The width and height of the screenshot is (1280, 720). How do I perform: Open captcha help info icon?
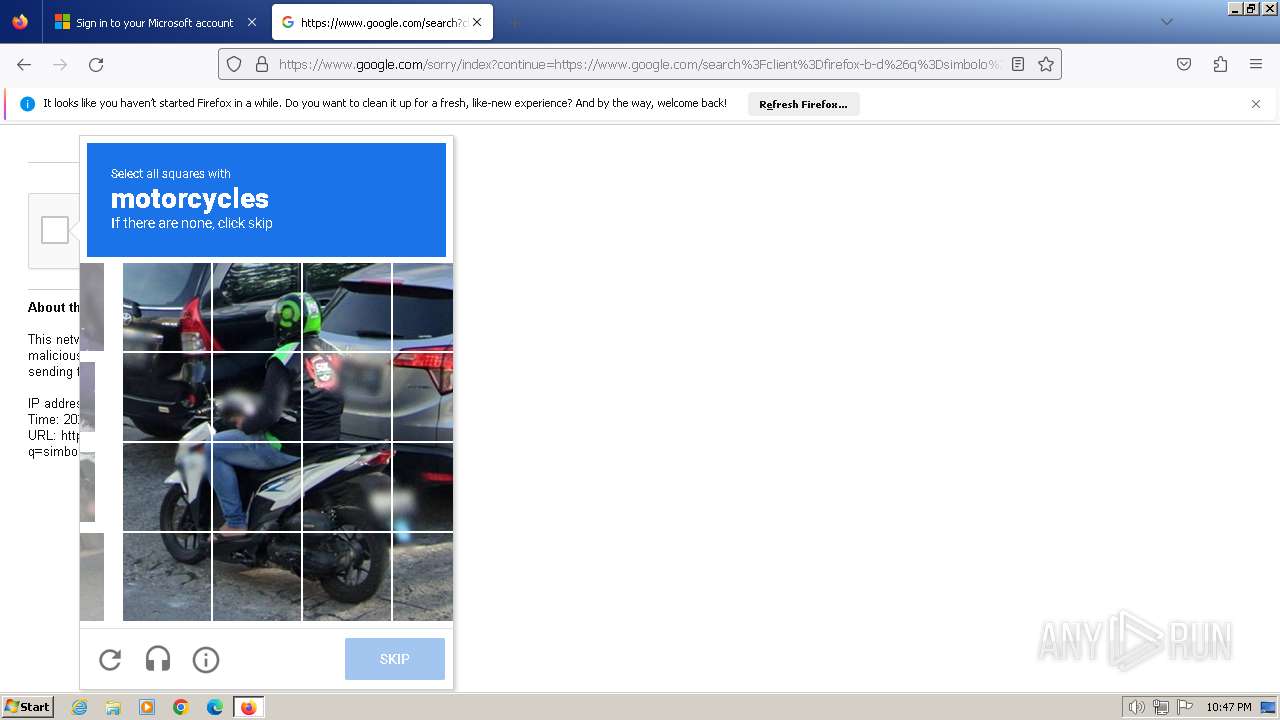(206, 659)
